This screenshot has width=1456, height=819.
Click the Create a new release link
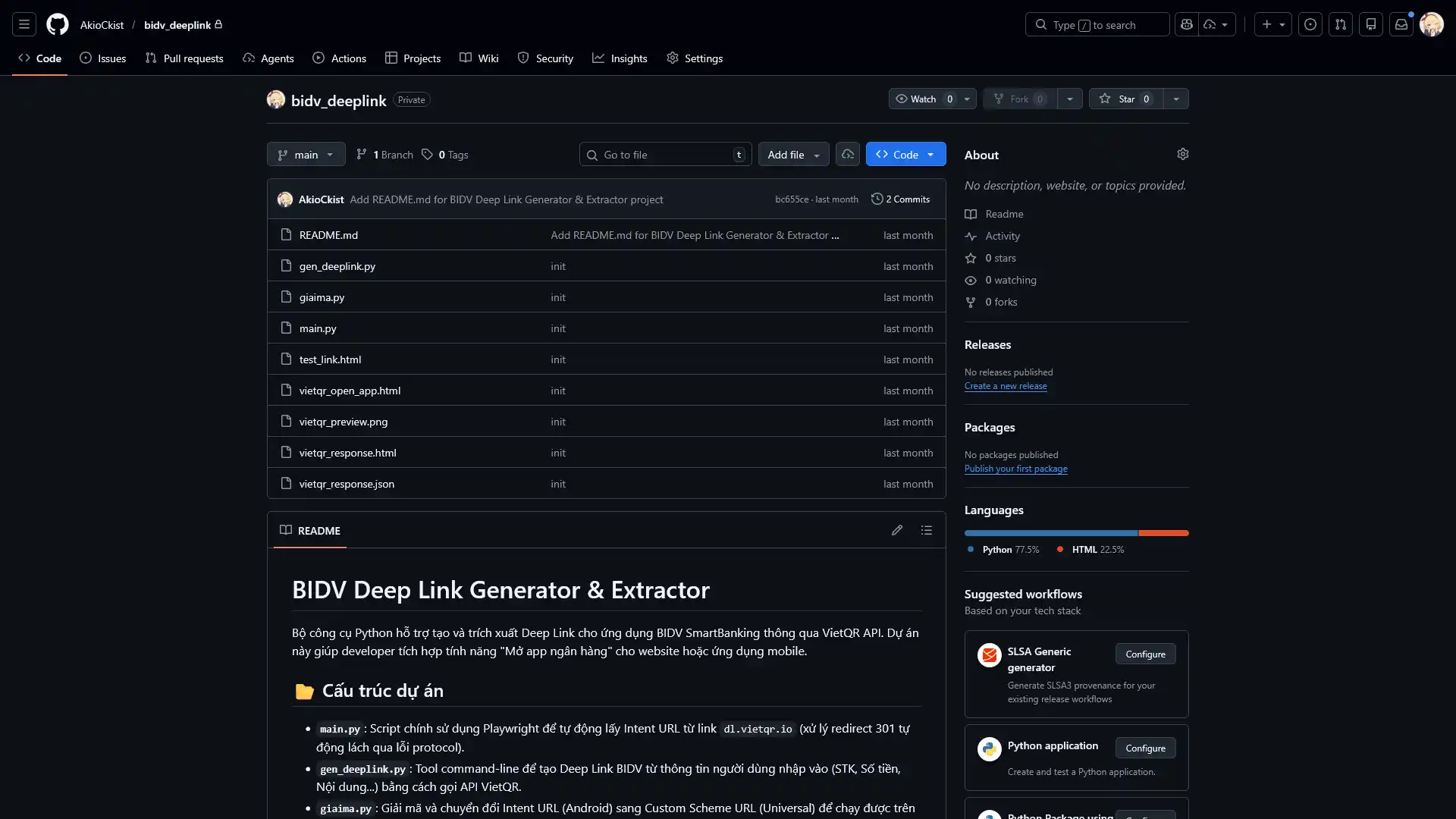[1006, 386]
